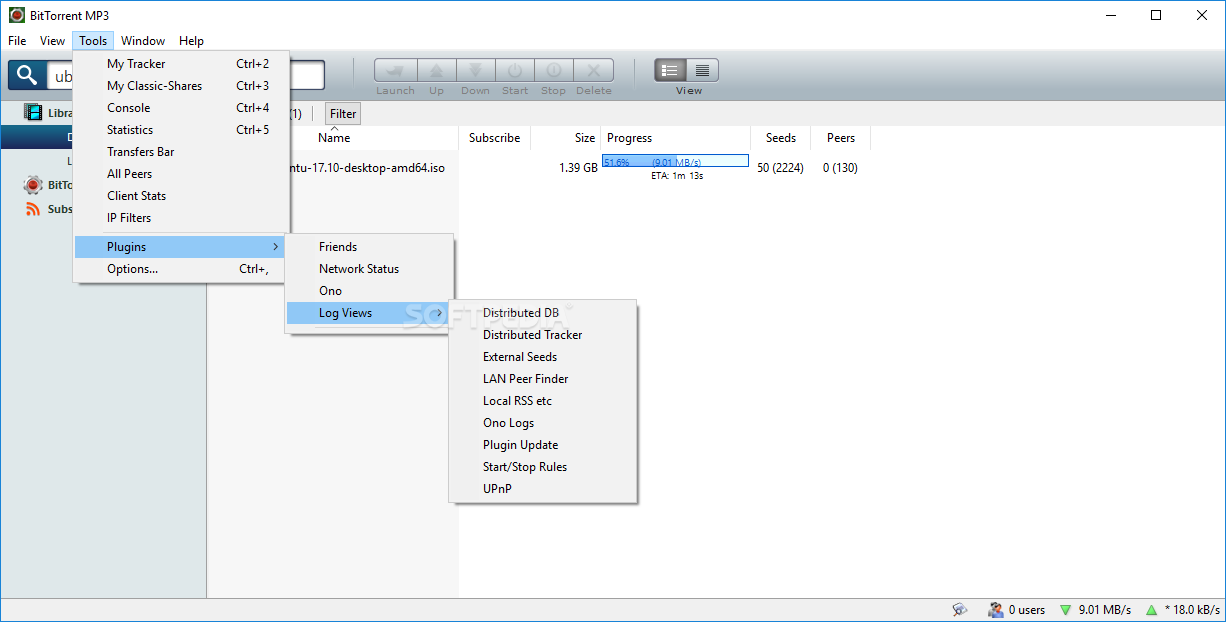Click the BitTorrent sidebar icon

tap(34, 185)
